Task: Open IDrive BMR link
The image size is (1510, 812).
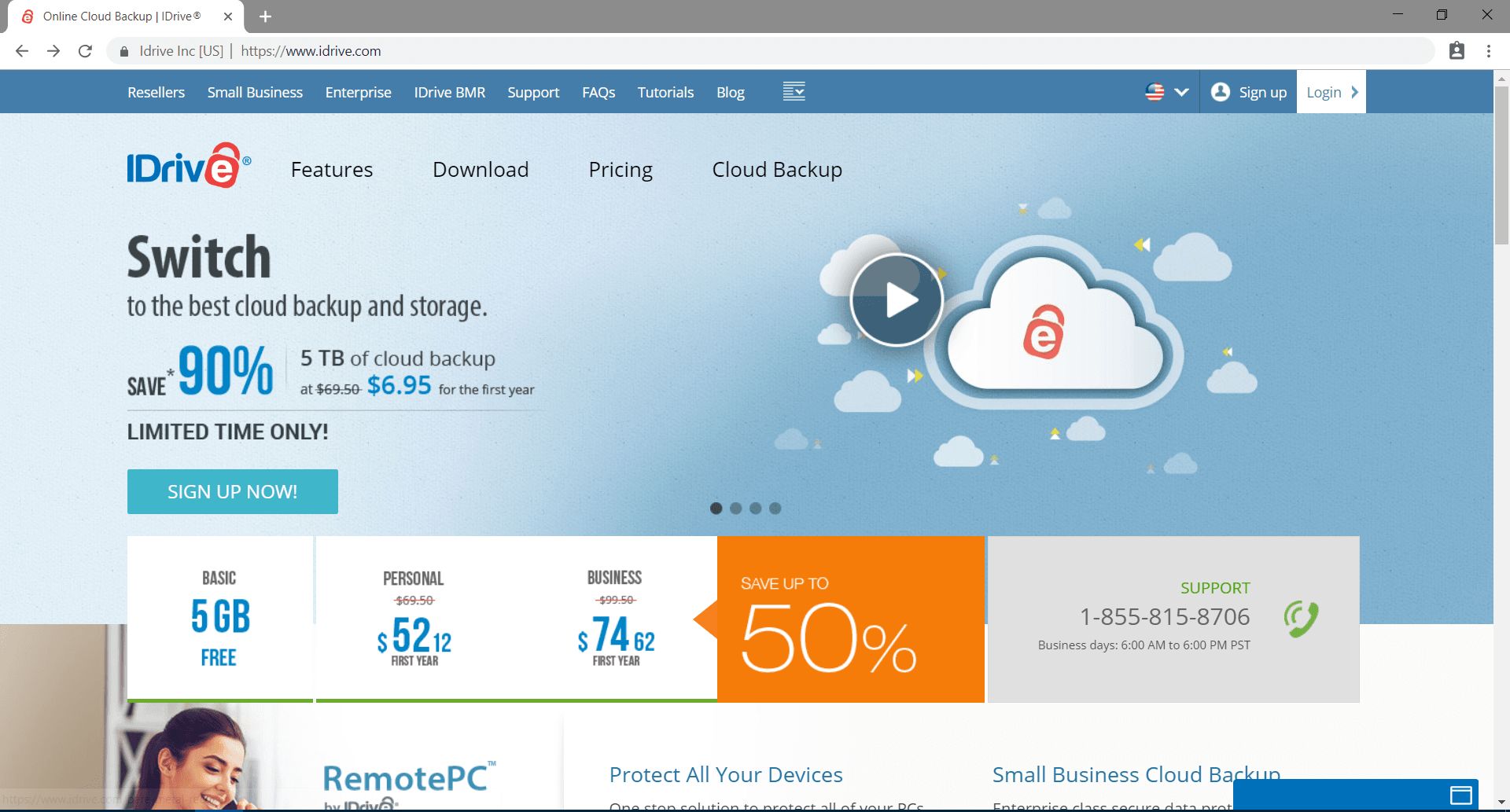Action: (x=450, y=92)
